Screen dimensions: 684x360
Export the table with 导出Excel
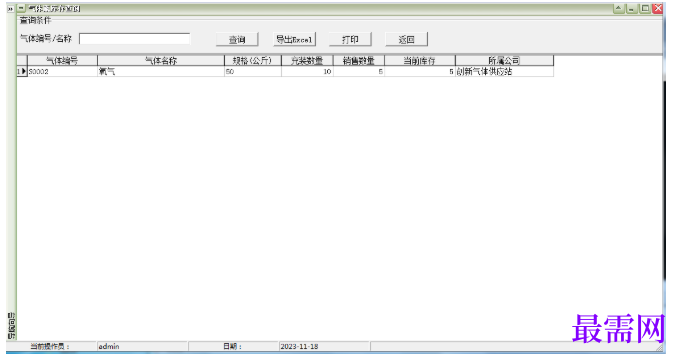point(294,39)
